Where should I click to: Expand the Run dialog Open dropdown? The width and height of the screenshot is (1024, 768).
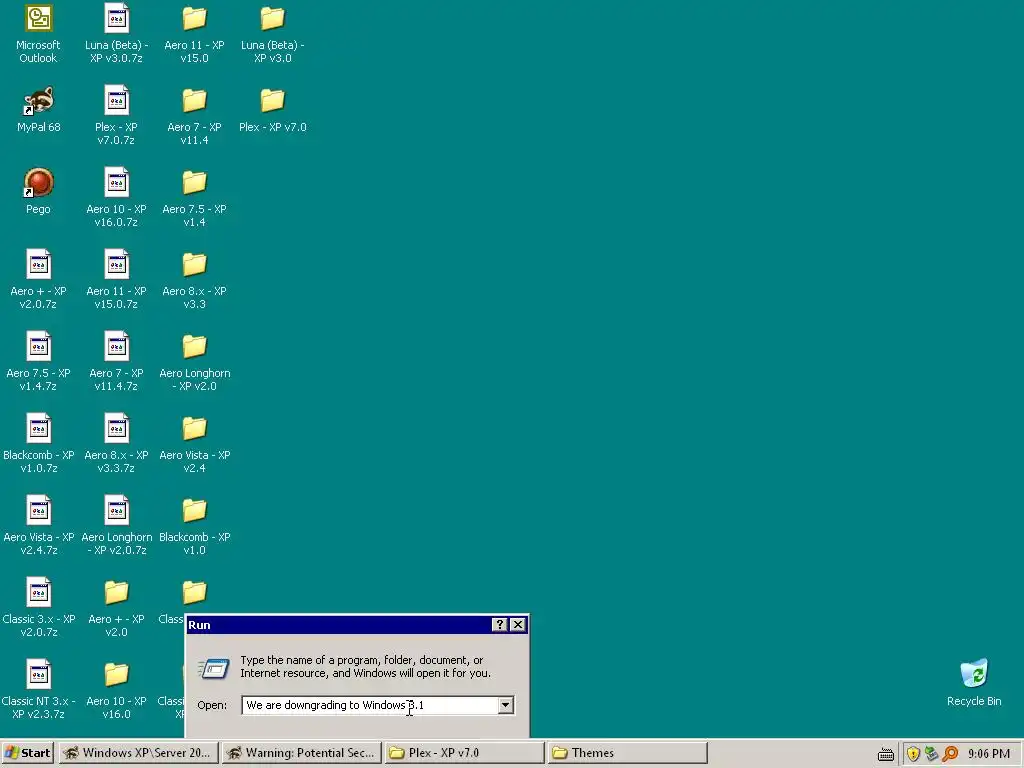coord(505,705)
